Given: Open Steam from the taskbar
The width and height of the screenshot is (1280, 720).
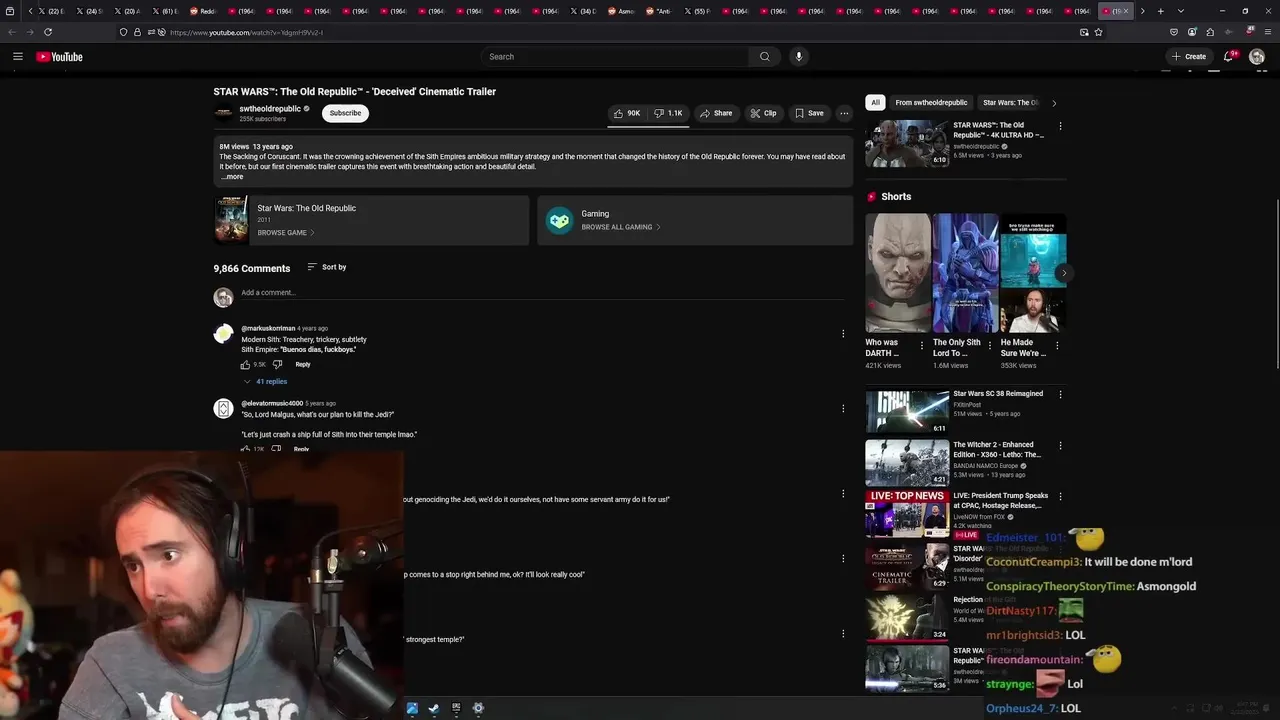Looking at the screenshot, I should 434,708.
